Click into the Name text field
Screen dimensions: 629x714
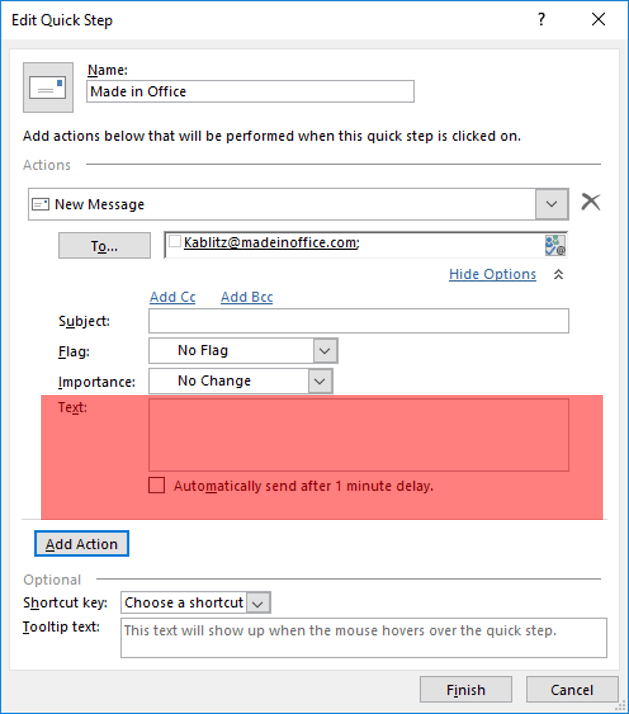(x=250, y=91)
